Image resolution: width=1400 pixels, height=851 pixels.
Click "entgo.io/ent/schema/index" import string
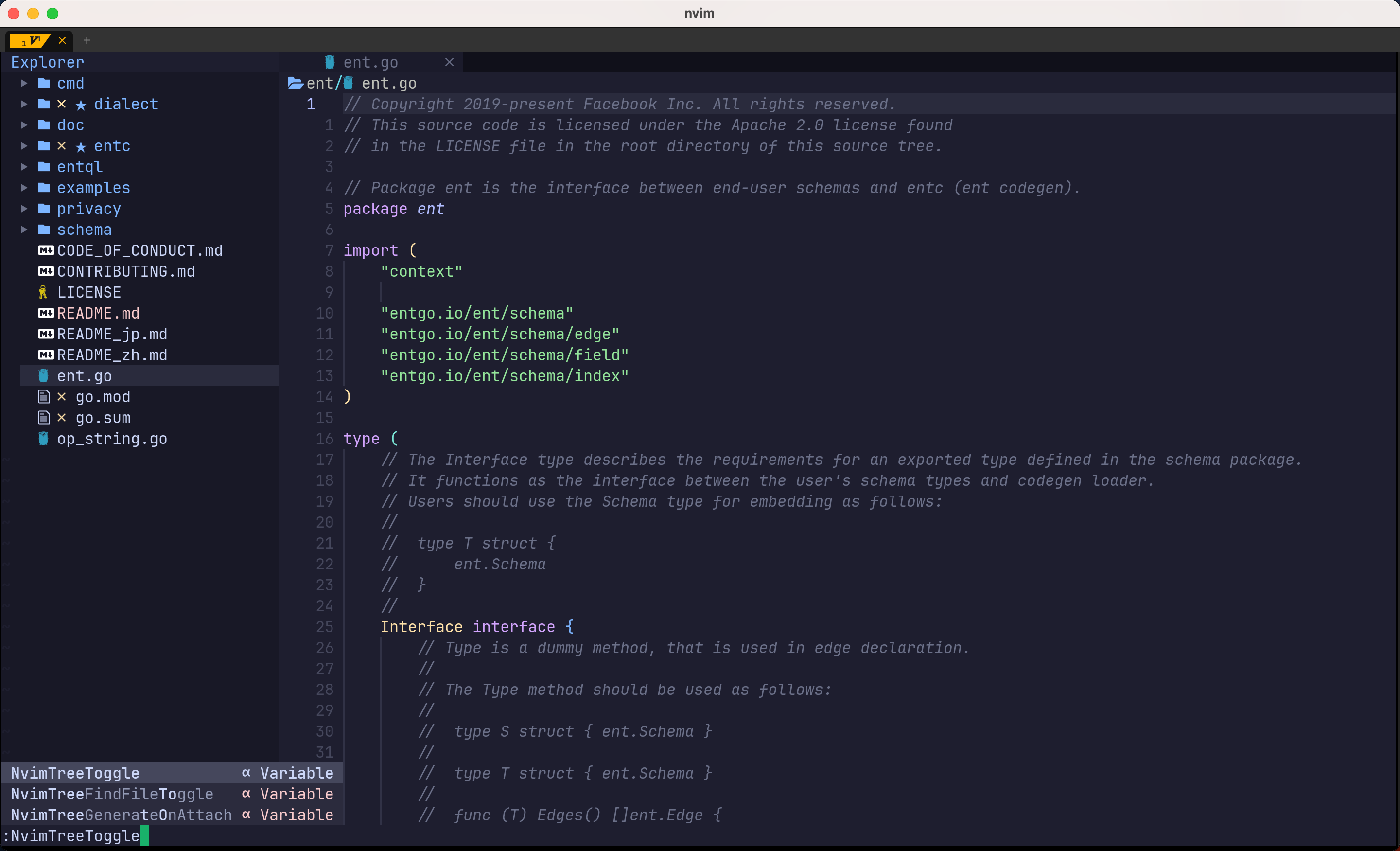click(505, 376)
